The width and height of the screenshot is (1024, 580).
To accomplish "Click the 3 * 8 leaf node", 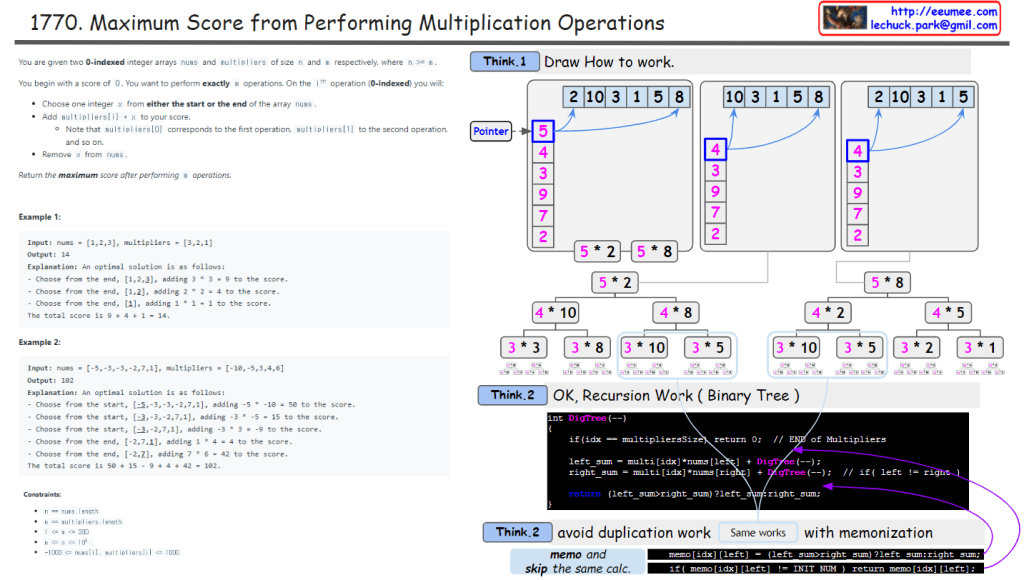I will [588, 348].
